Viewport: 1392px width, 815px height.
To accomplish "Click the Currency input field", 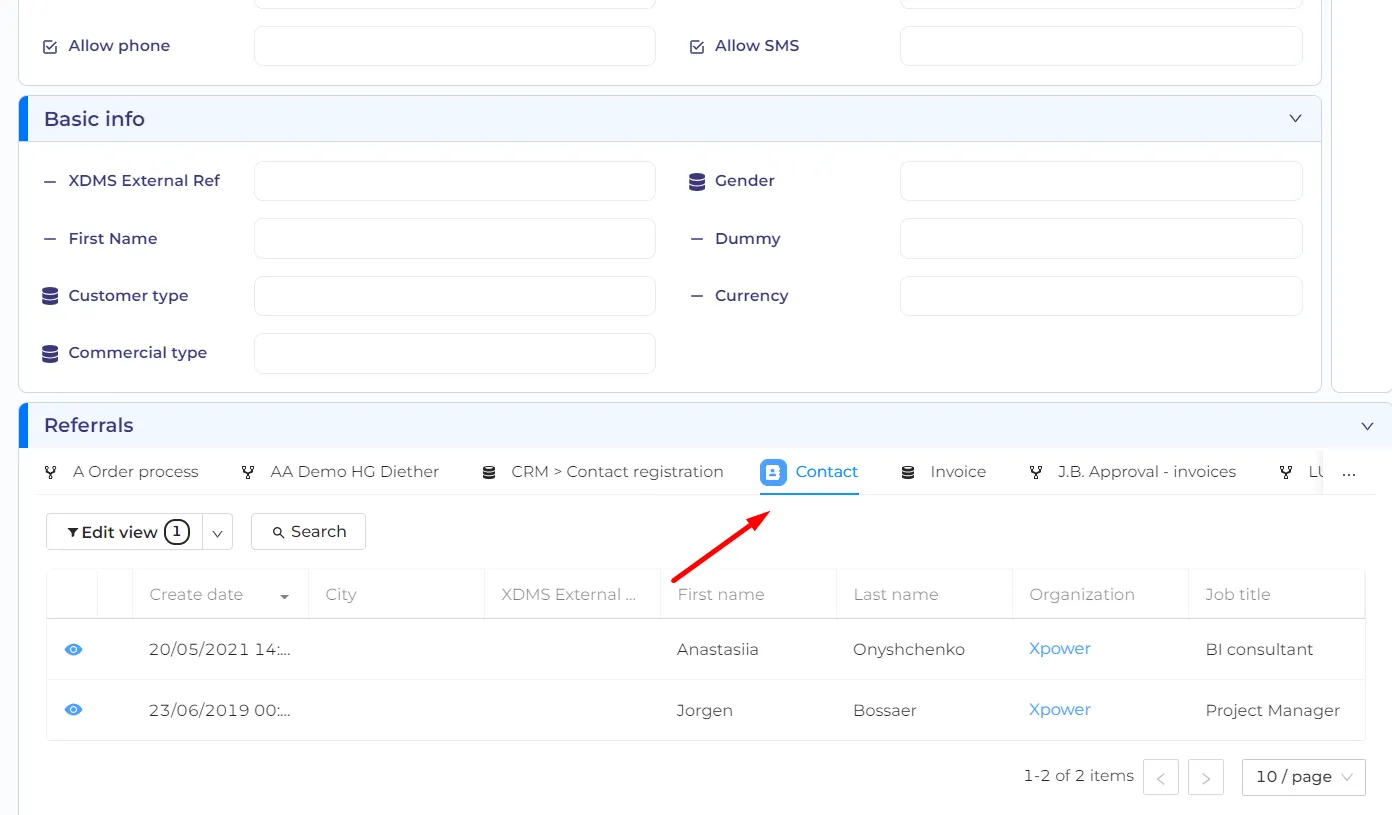I will (x=1101, y=296).
